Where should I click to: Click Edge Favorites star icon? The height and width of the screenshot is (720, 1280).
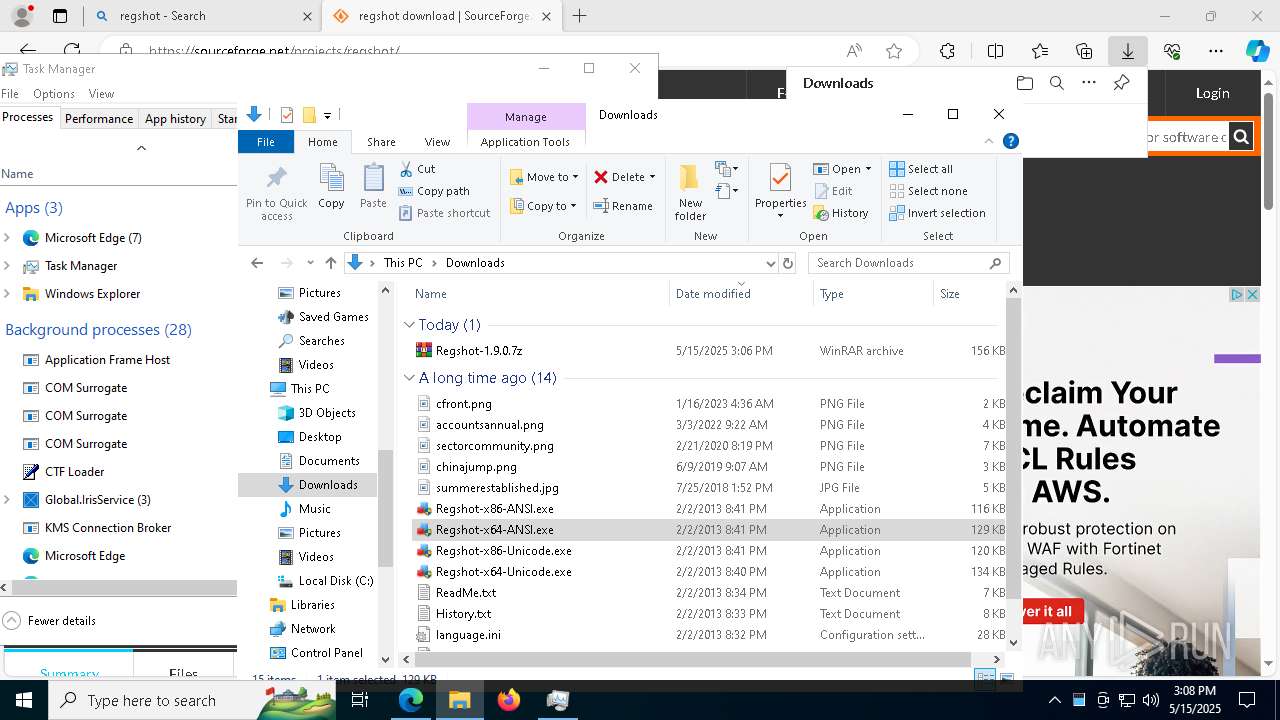tap(894, 51)
